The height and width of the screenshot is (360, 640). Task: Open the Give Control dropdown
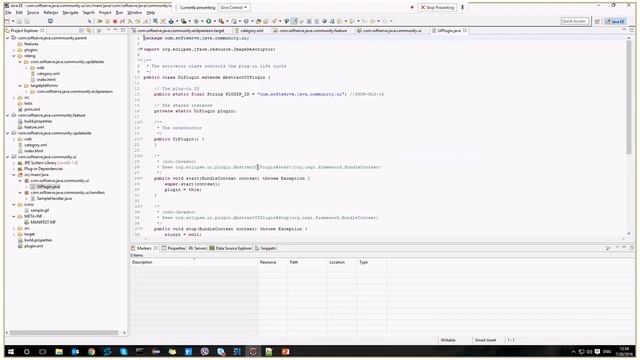click(x=234, y=7)
